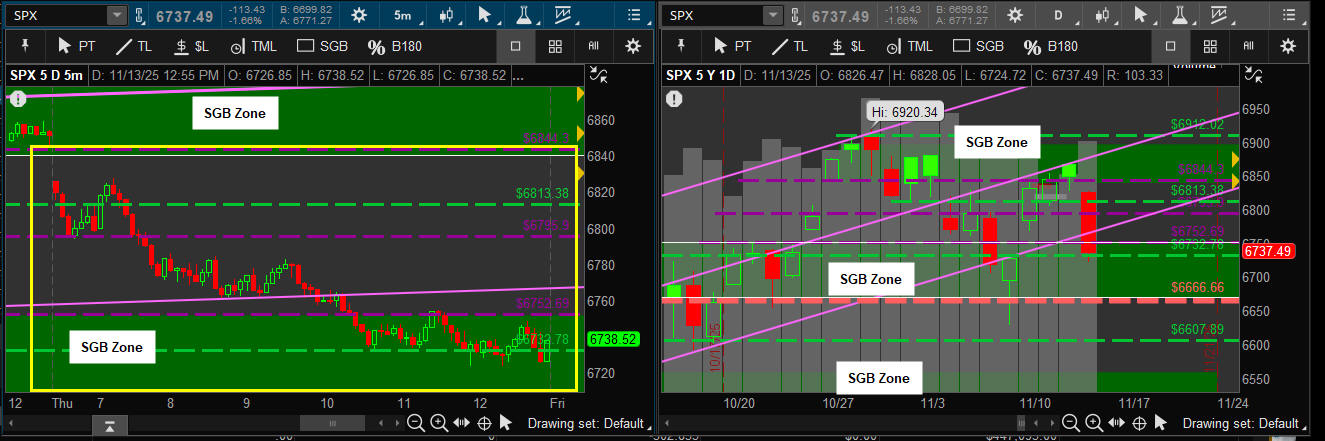Select the SGB rectangle tool in right chart
Screen dimensions: 1325x441
click(x=978, y=46)
